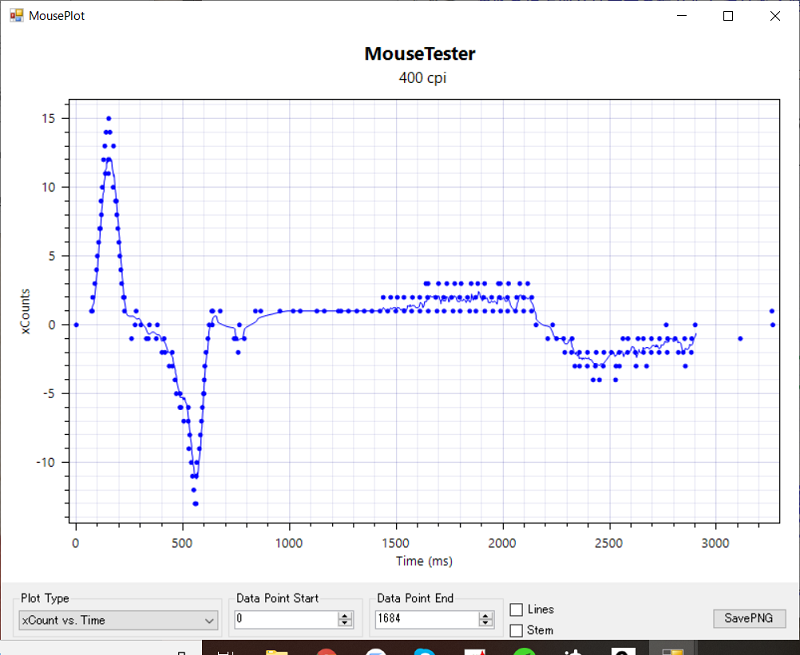Maximize the MousePlot window
This screenshot has width=800, height=655.
tap(728, 16)
